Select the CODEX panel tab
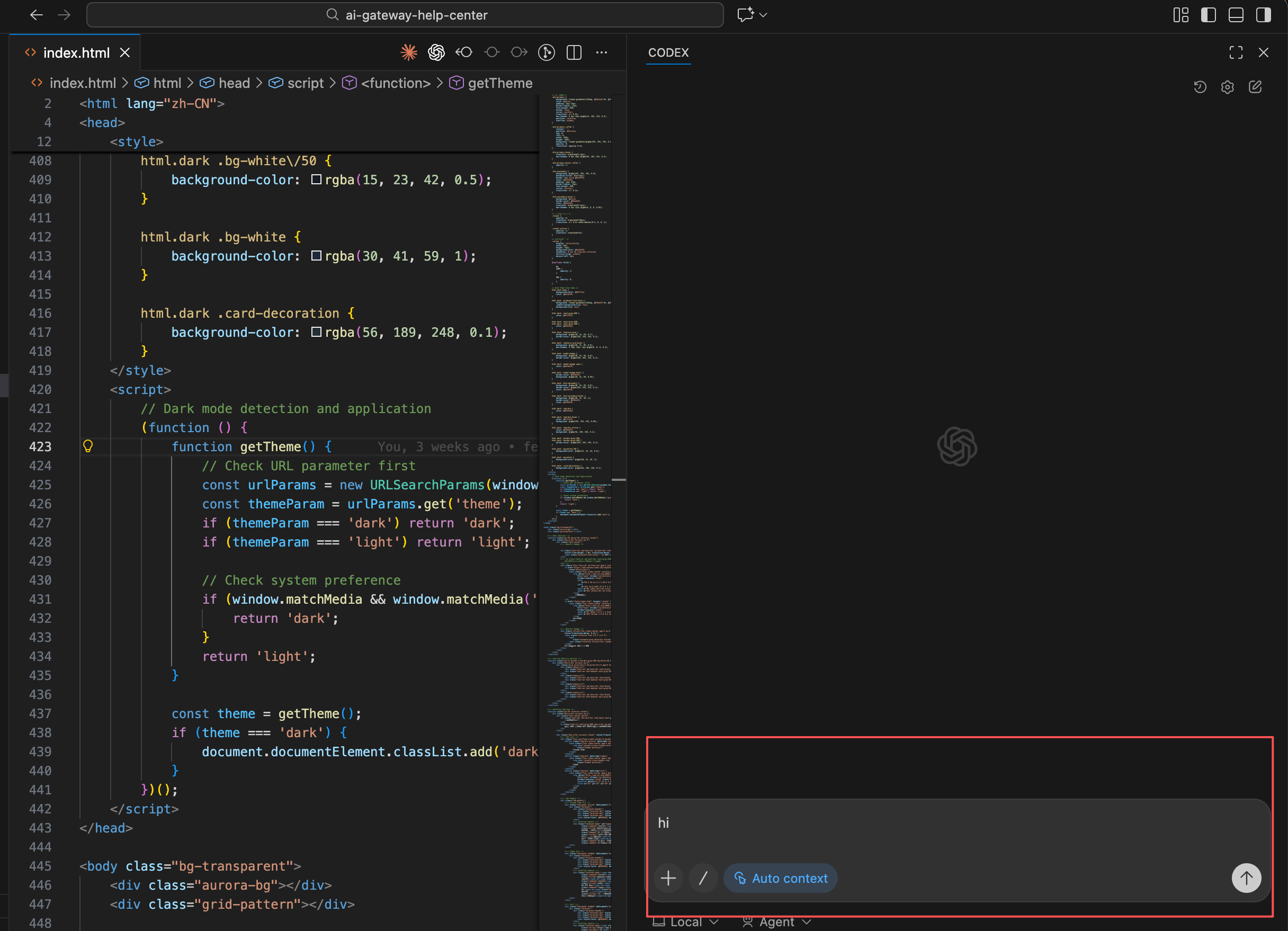Image resolution: width=1288 pixels, height=931 pixels. pos(668,52)
